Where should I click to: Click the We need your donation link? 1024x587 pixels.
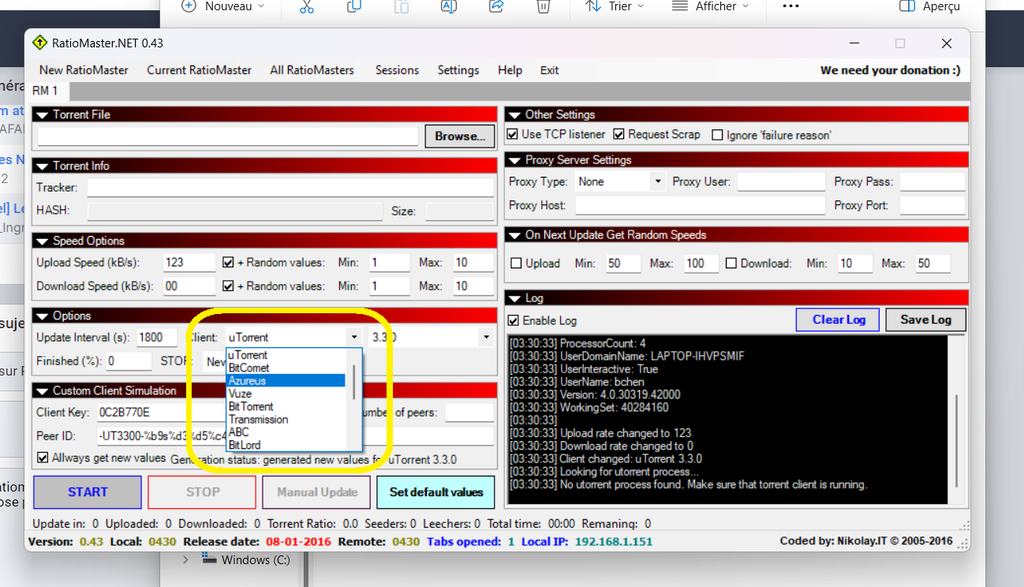890,71
